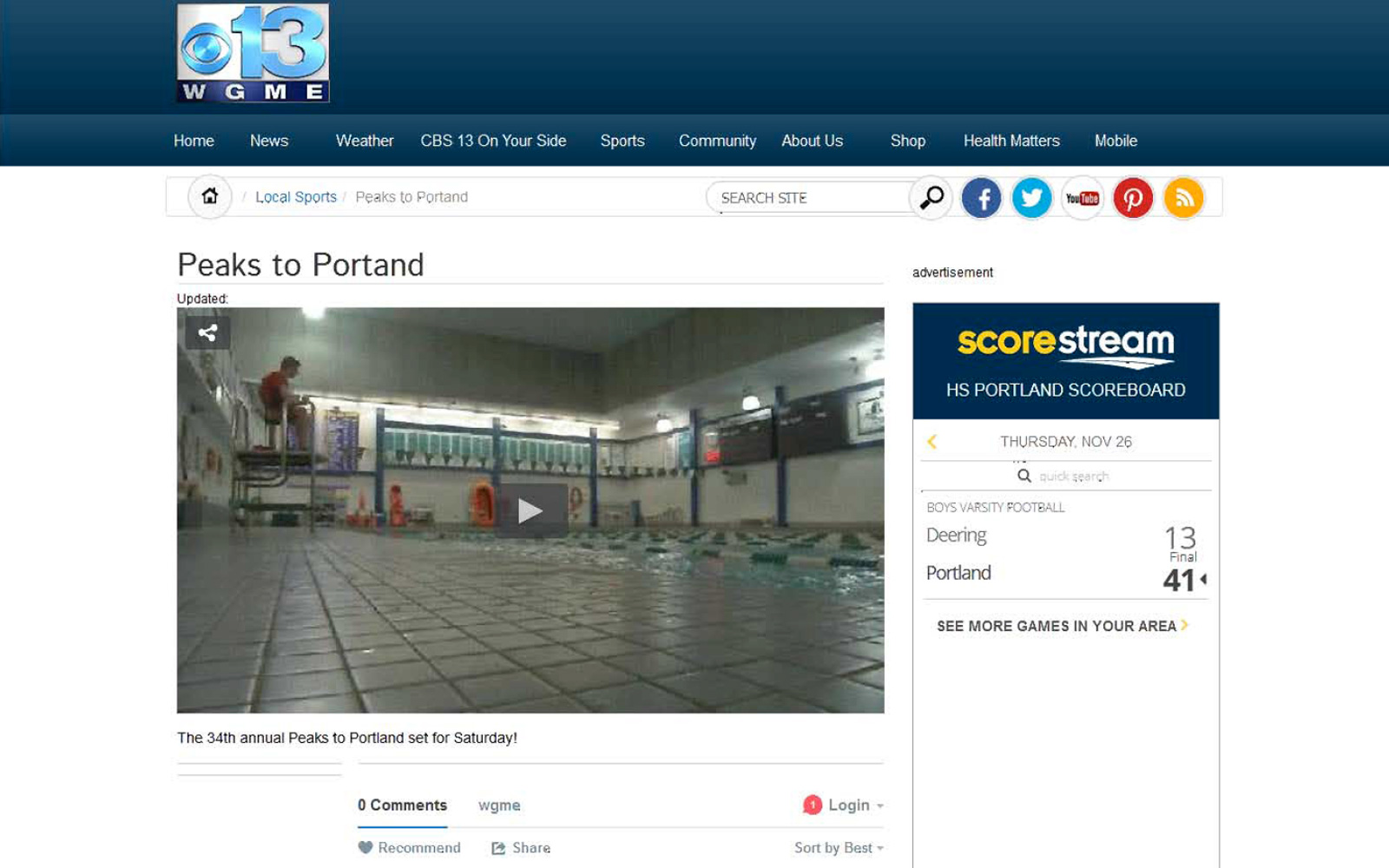Image resolution: width=1389 pixels, height=868 pixels.
Task: Click the CBS 13 WGME station logo
Action: click(x=252, y=52)
